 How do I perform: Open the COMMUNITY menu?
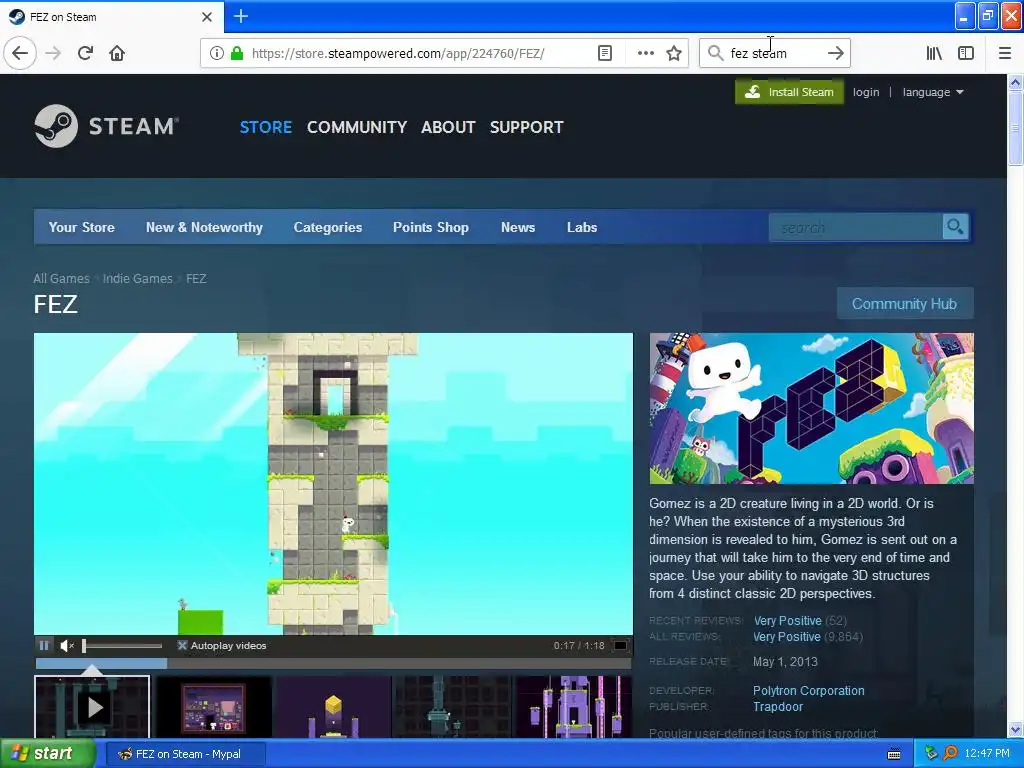[x=357, y=127]
